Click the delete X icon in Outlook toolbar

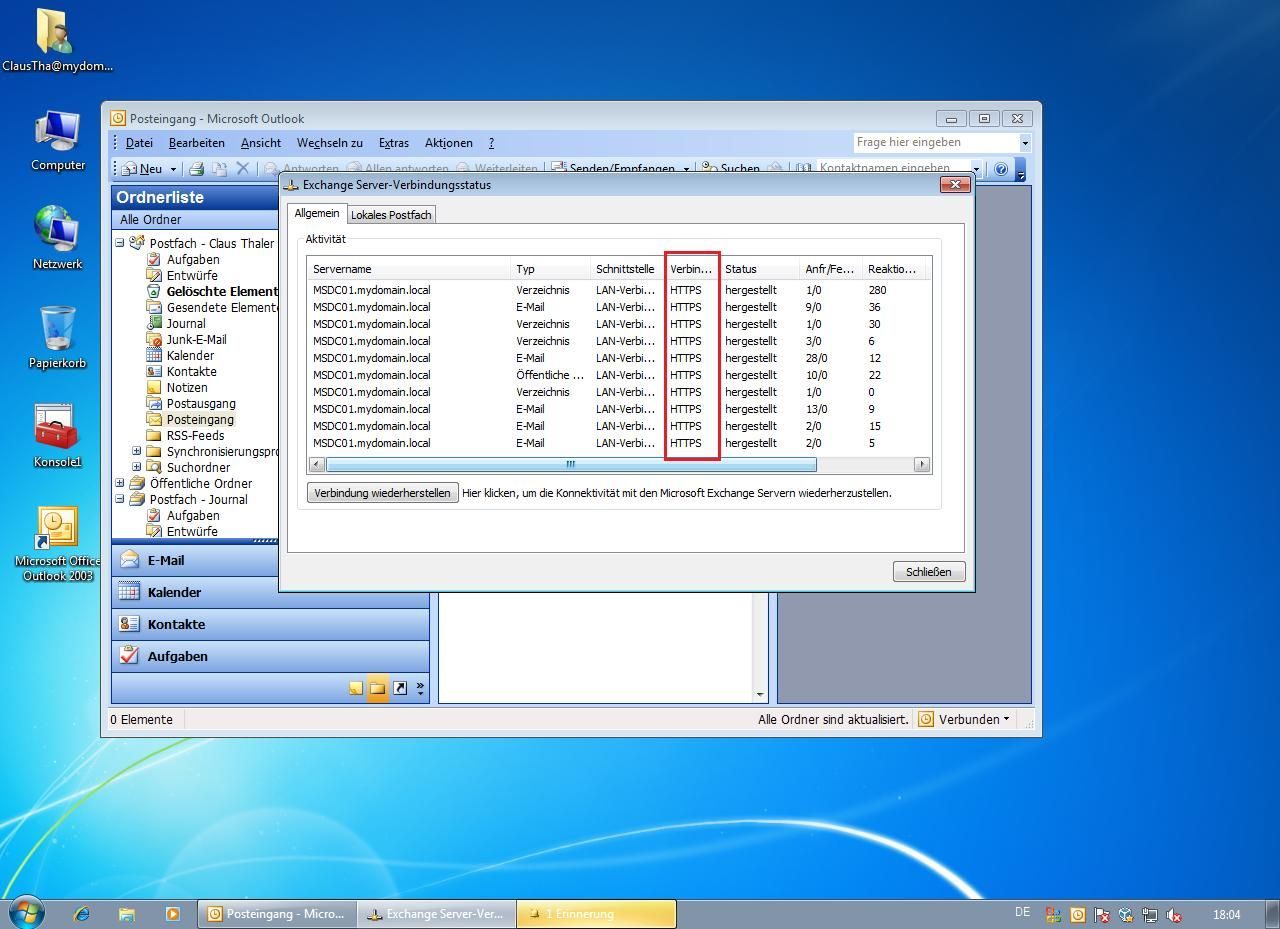(x=242, y=169)
